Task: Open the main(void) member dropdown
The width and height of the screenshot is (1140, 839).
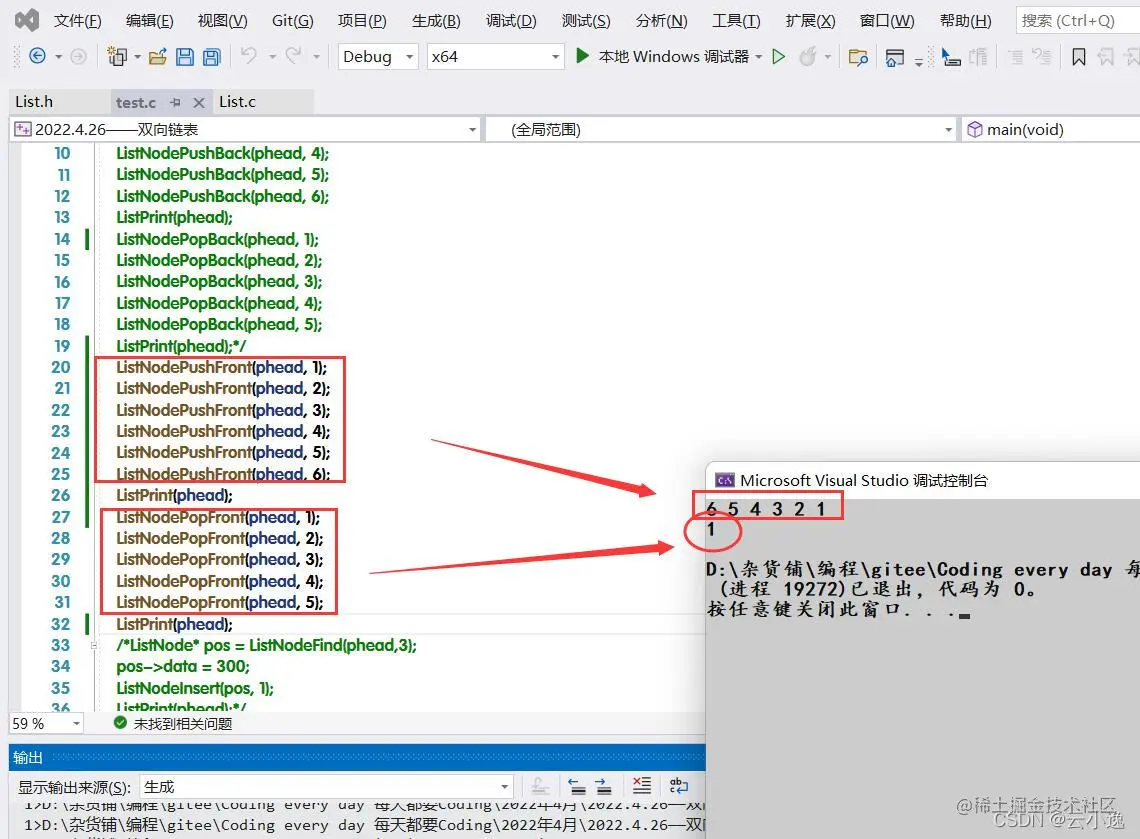Action: (x=1051, y=129)
